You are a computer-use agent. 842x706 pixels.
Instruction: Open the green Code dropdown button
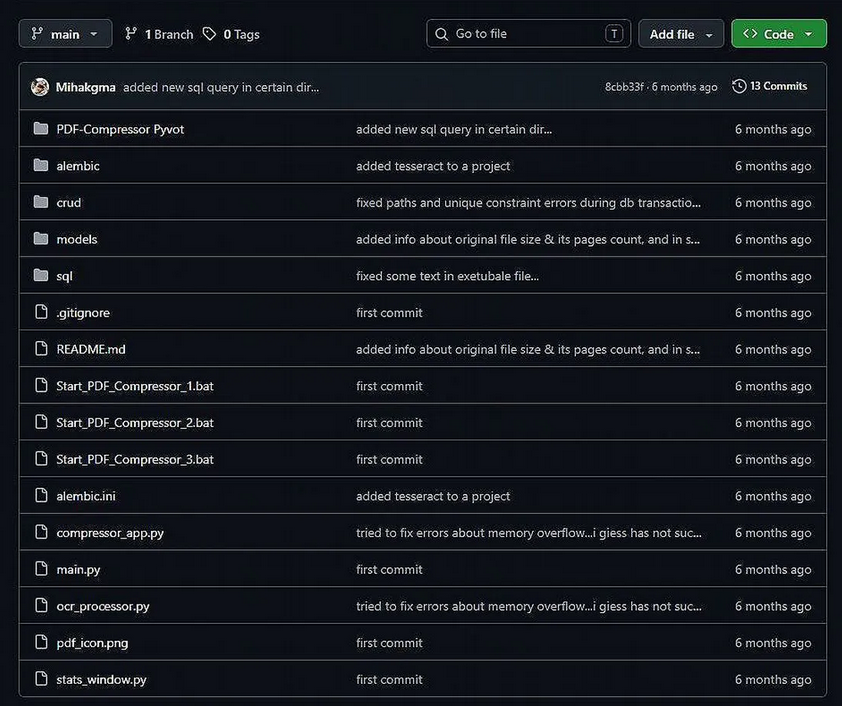(x=779, y=34)
